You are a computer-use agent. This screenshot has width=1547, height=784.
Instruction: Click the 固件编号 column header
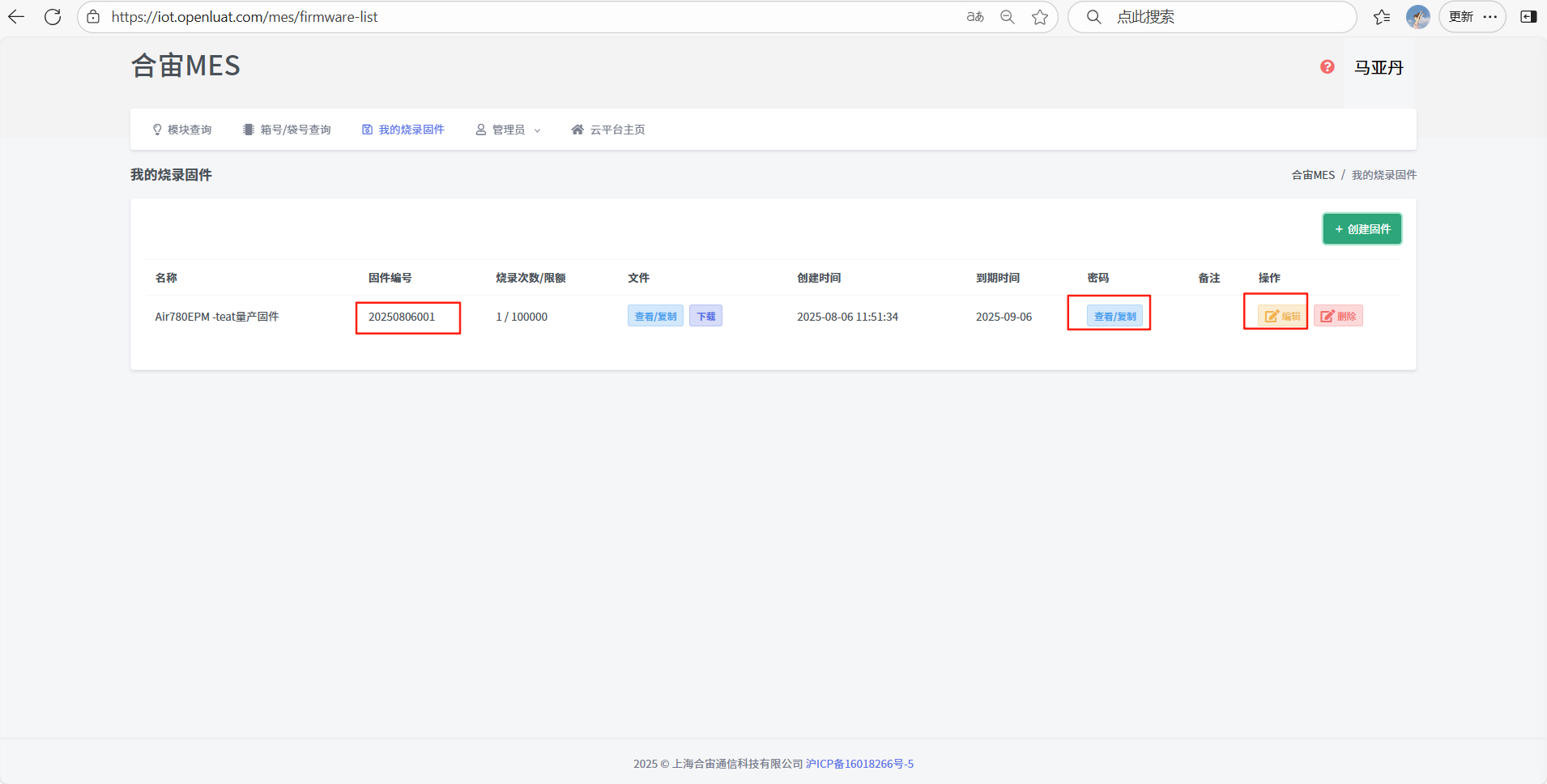tap(390, 278)
